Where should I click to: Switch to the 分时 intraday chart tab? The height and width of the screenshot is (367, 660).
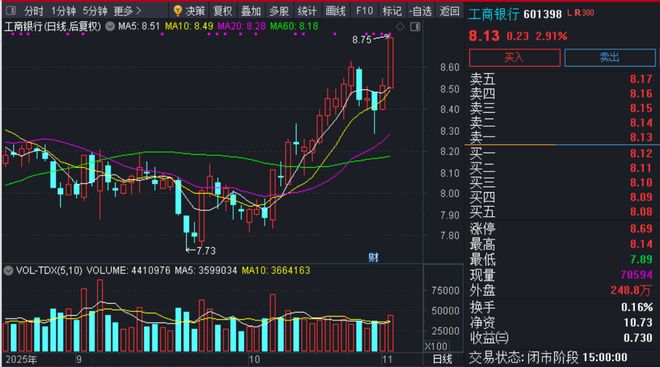[34, 11]
